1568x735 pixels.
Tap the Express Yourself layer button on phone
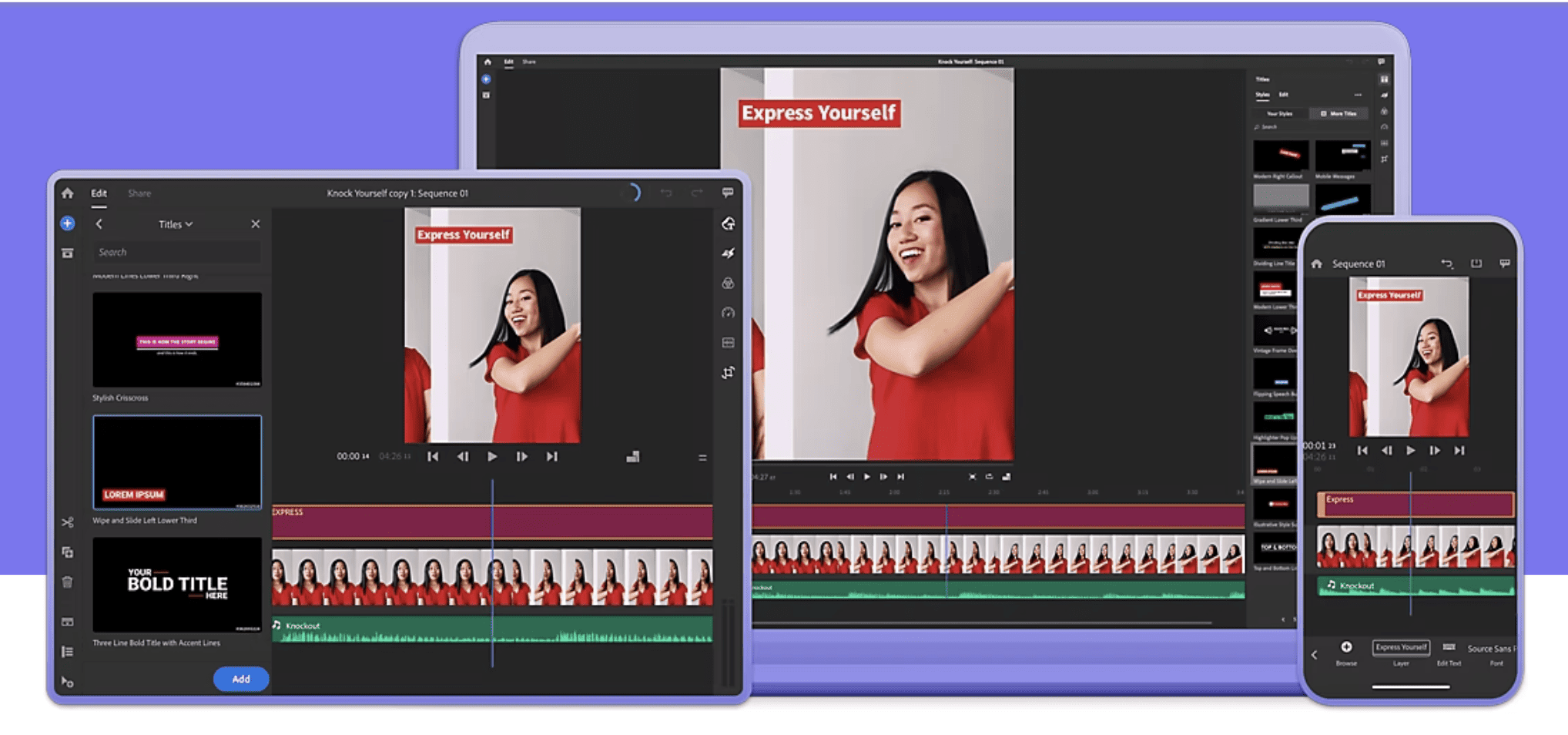pos(1401,648)
